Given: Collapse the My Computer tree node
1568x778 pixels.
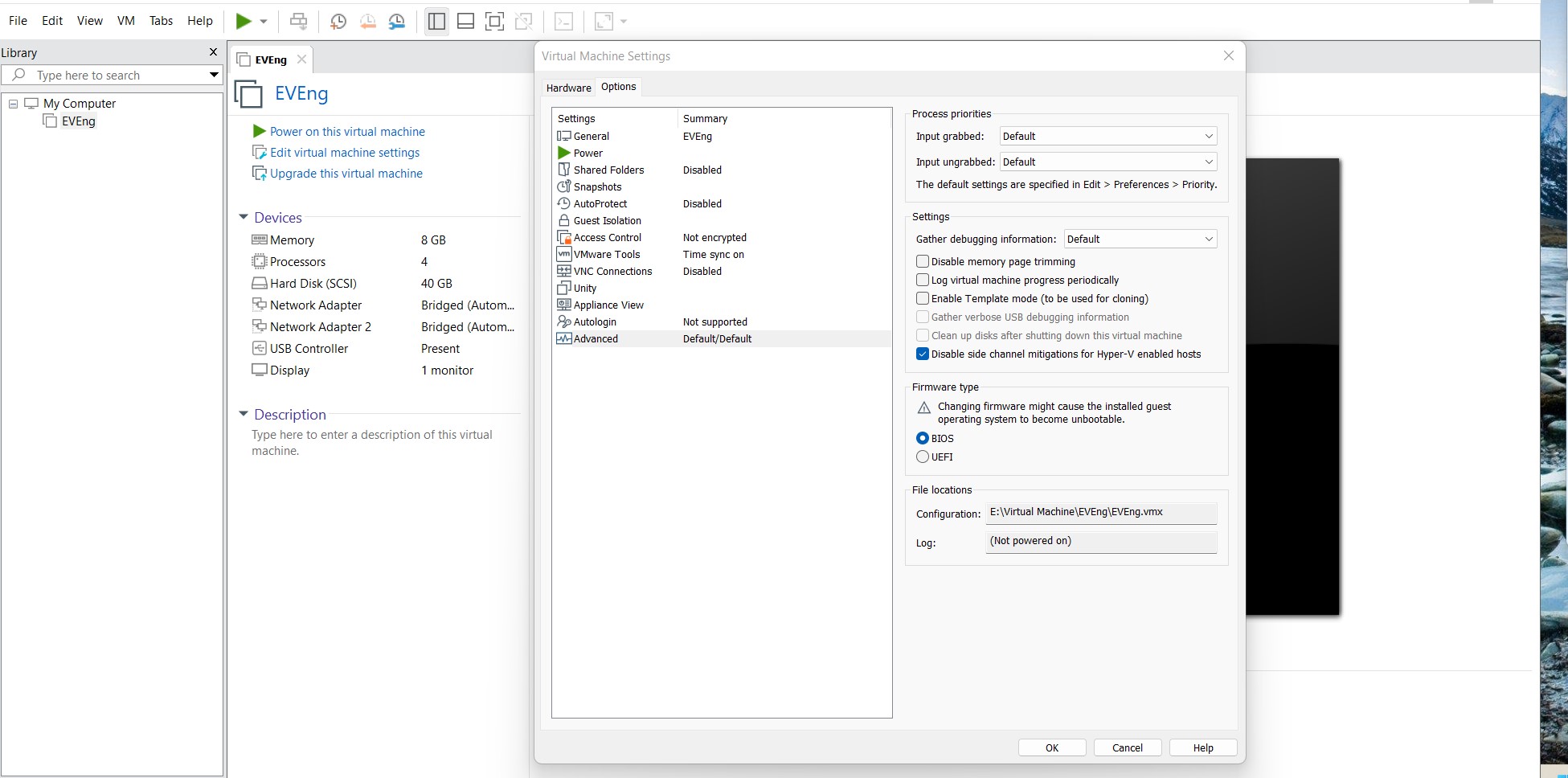Looking at the screenshot, I should click(x=13, y=104).
